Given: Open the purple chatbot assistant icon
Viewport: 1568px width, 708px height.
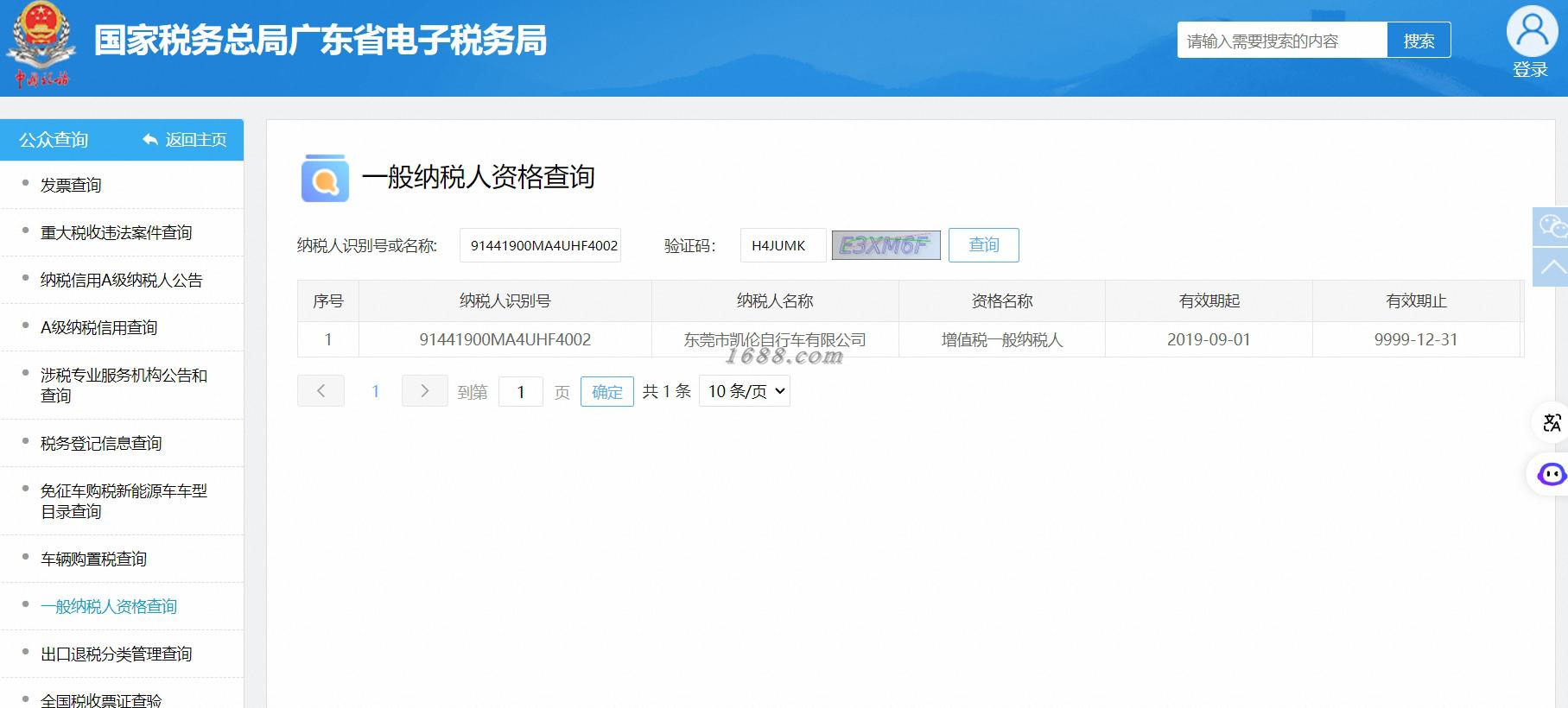Looking at the screenshot, I should click(x=1551, y=474).
